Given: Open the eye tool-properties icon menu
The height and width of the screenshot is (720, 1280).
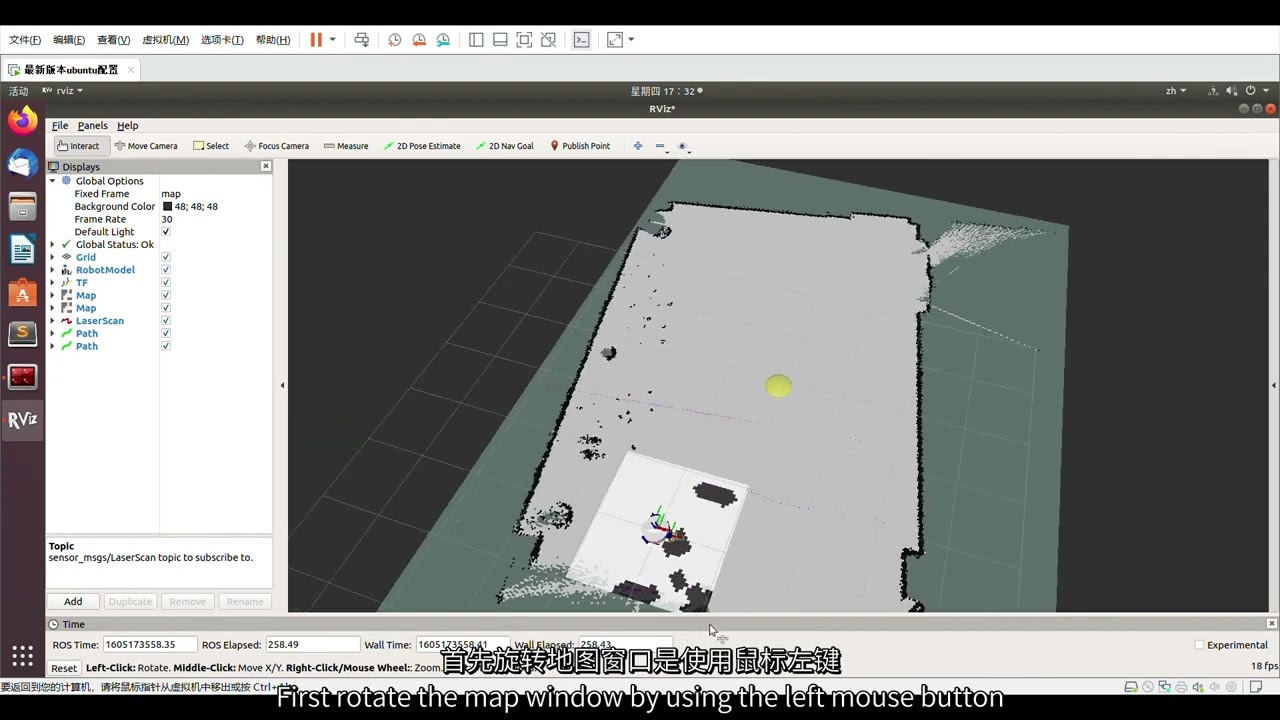Looking at the screenshot, I should pos(683,146).
